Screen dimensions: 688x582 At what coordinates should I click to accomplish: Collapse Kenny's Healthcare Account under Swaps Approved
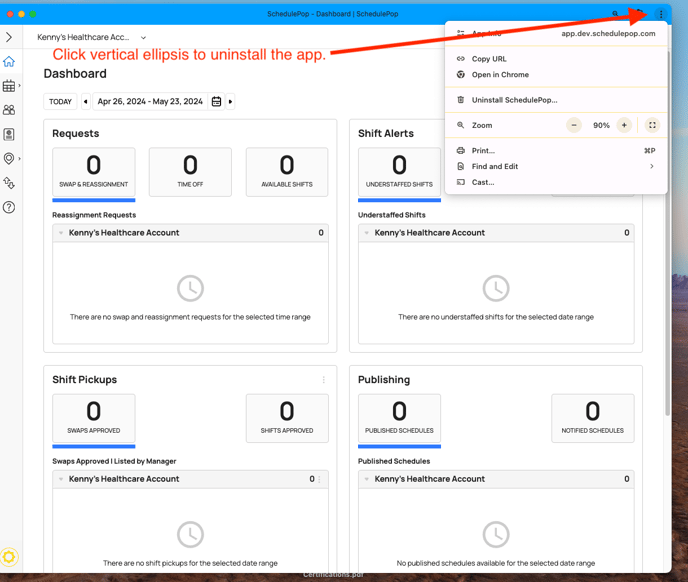click(61, 479)
